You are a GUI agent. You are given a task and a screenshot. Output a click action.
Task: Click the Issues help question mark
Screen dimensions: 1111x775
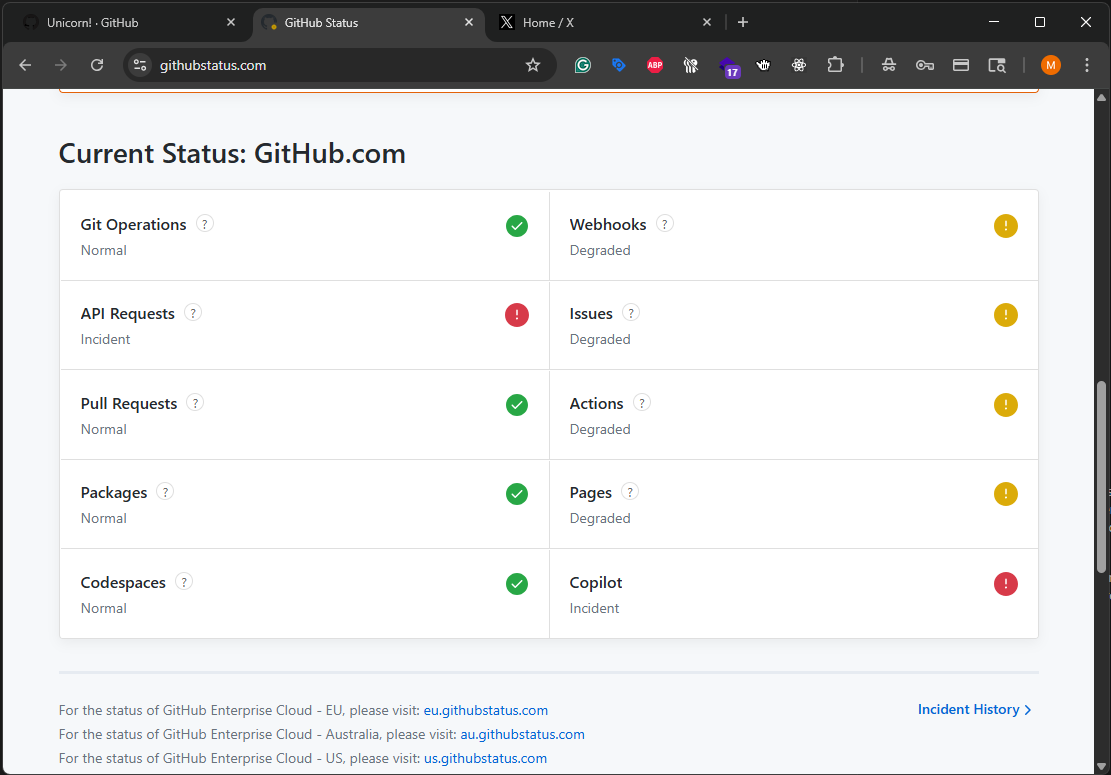coord(631,312)
